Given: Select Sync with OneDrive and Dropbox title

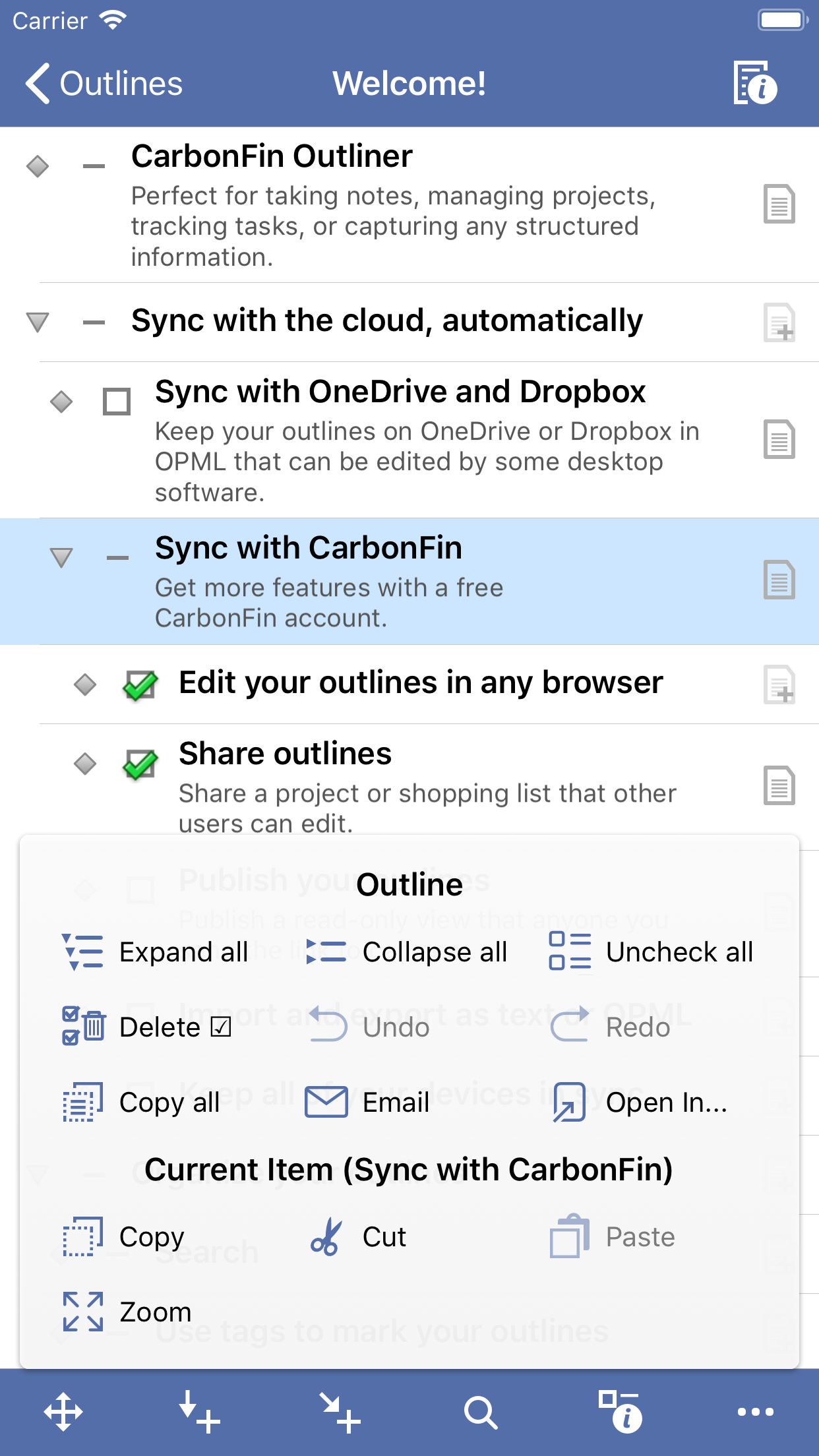Looking at the screenshot, I should coord(400,392).
